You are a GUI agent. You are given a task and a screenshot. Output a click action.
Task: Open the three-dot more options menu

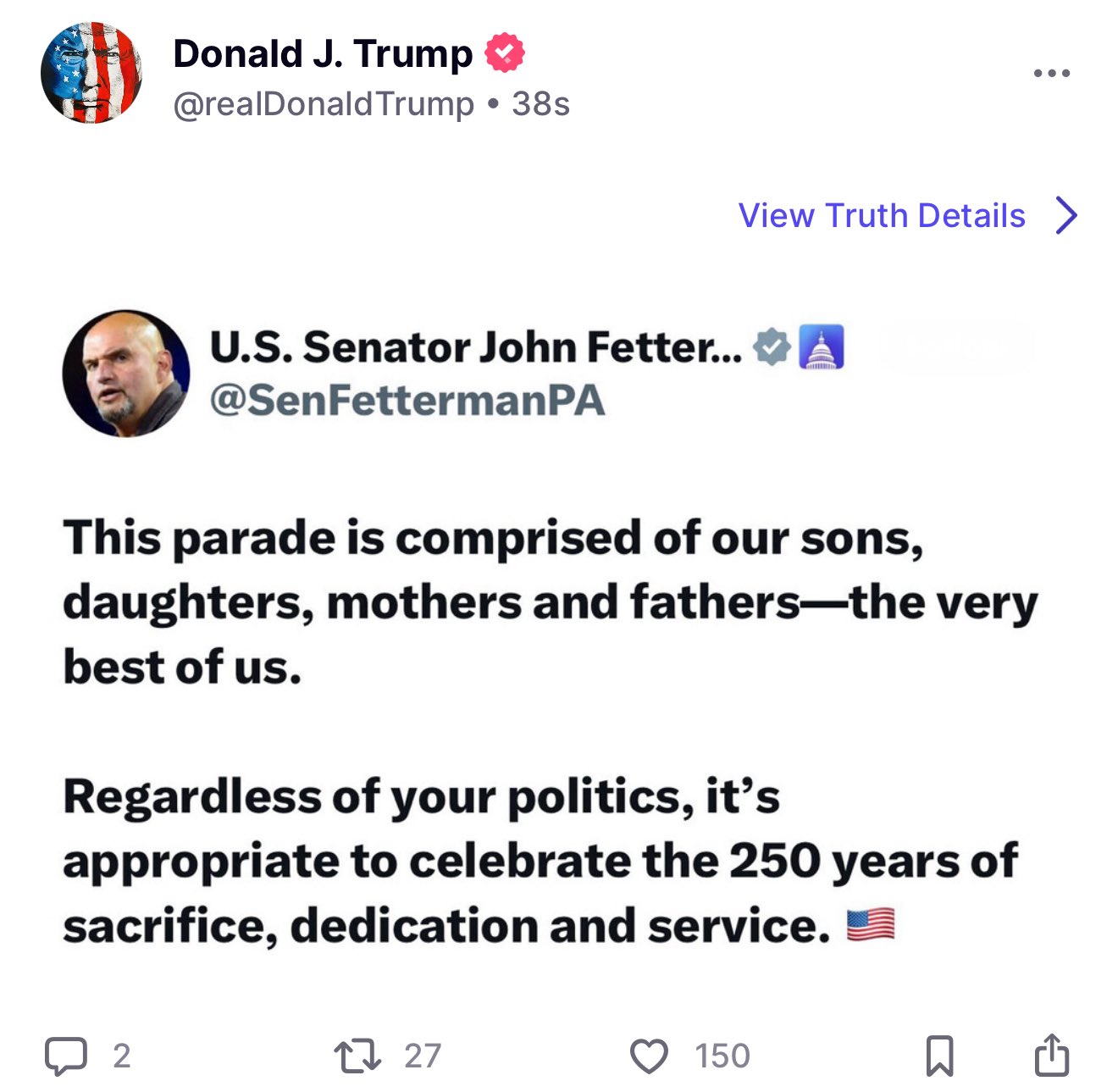pos(1052,74)
